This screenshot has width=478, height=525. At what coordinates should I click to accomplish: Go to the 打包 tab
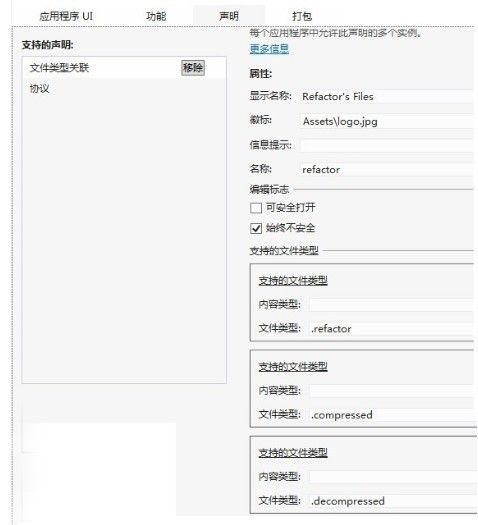click(302, 16)
